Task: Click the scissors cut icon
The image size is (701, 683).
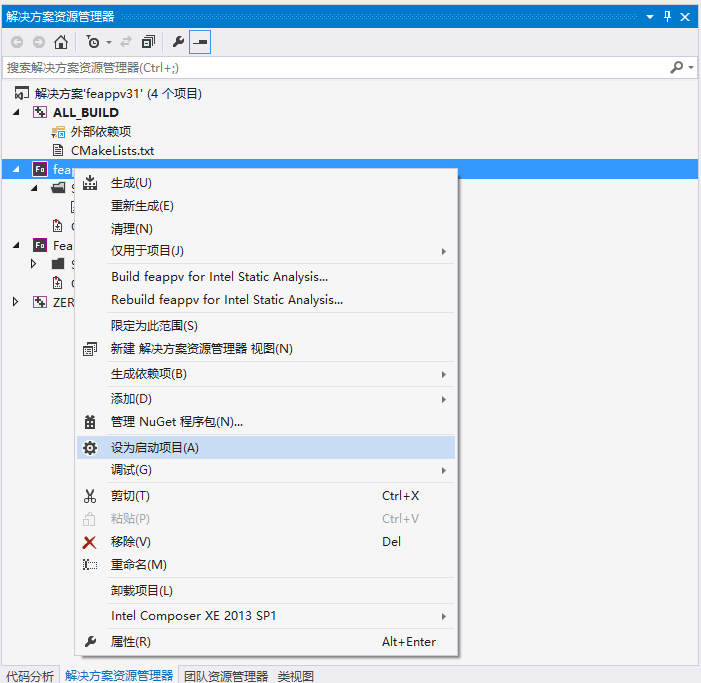Action: point(90,496)
